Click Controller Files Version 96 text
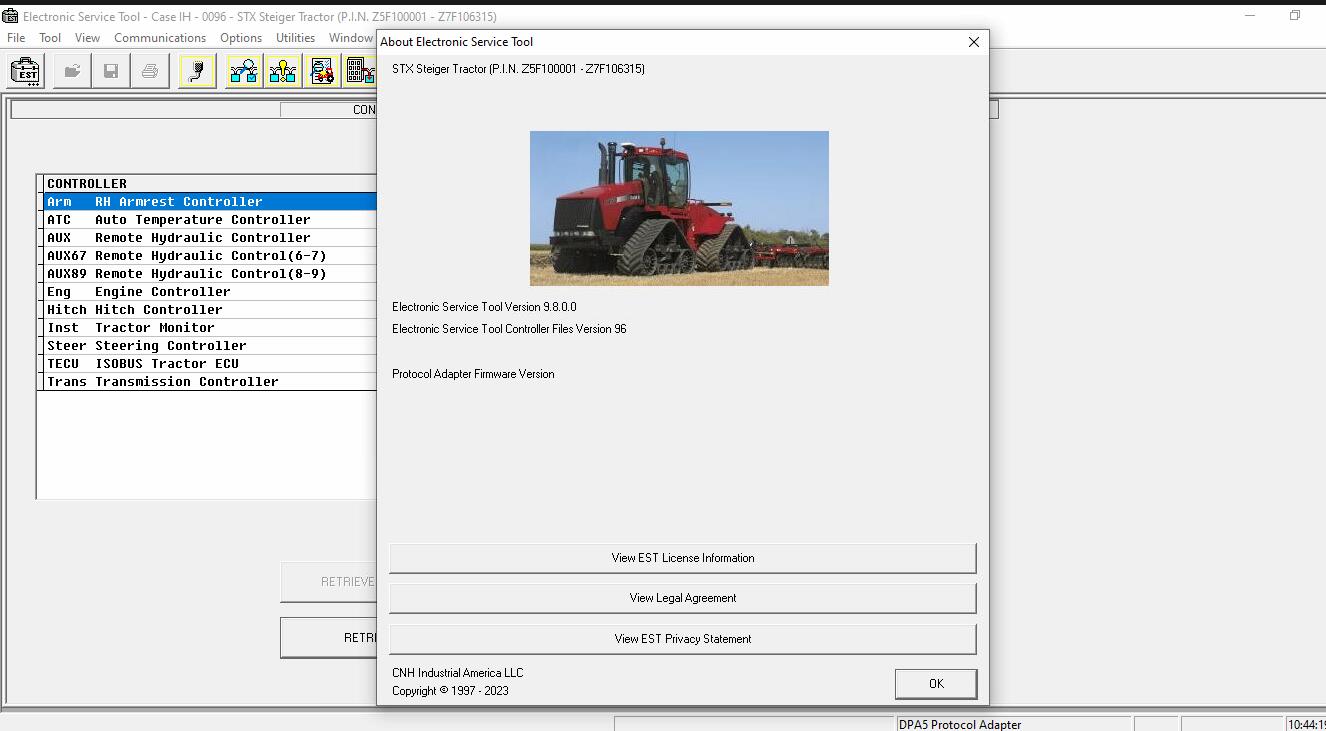 509,329
